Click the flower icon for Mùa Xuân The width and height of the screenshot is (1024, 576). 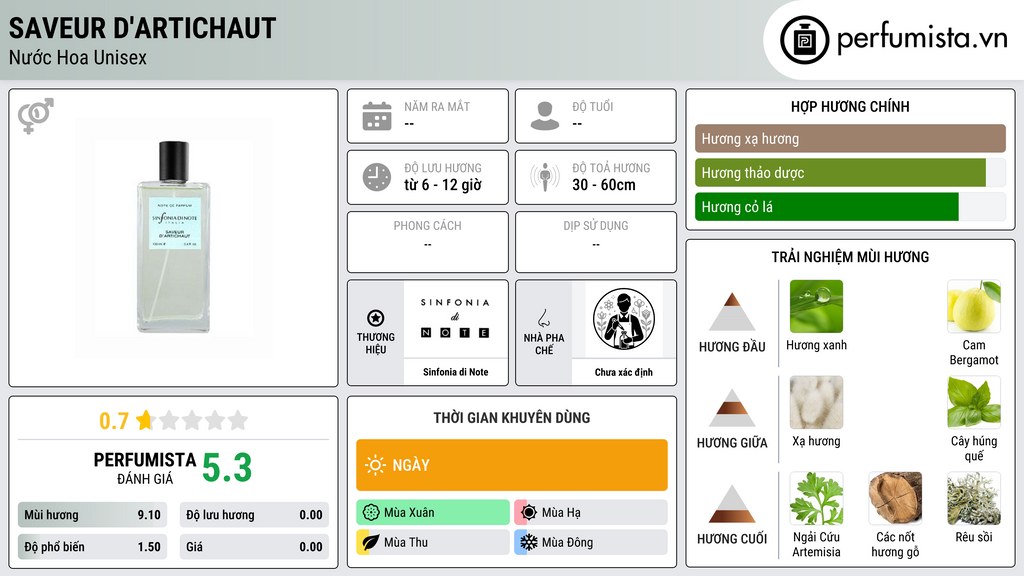click(x=371, y=513)
